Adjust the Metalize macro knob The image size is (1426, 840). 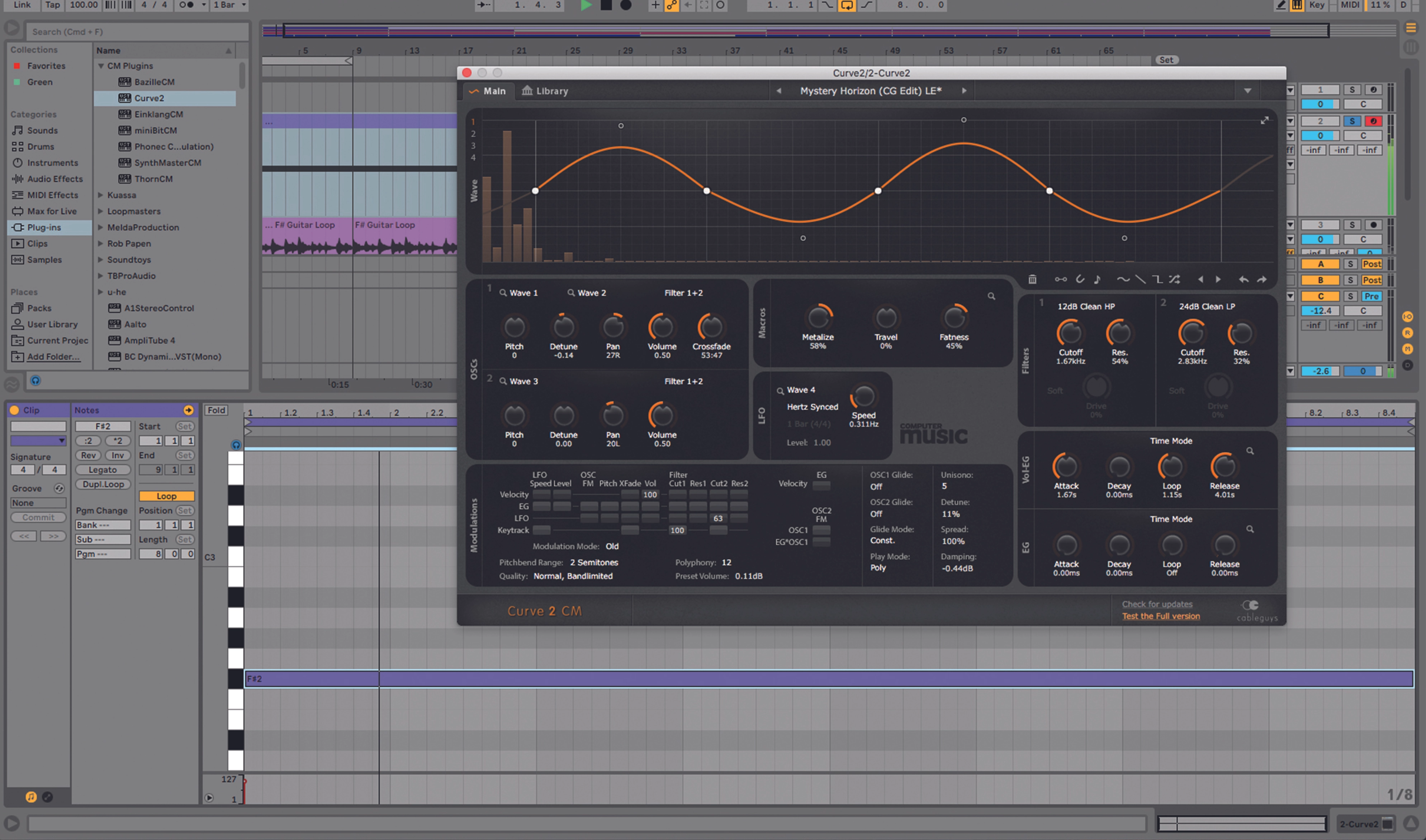818,318
